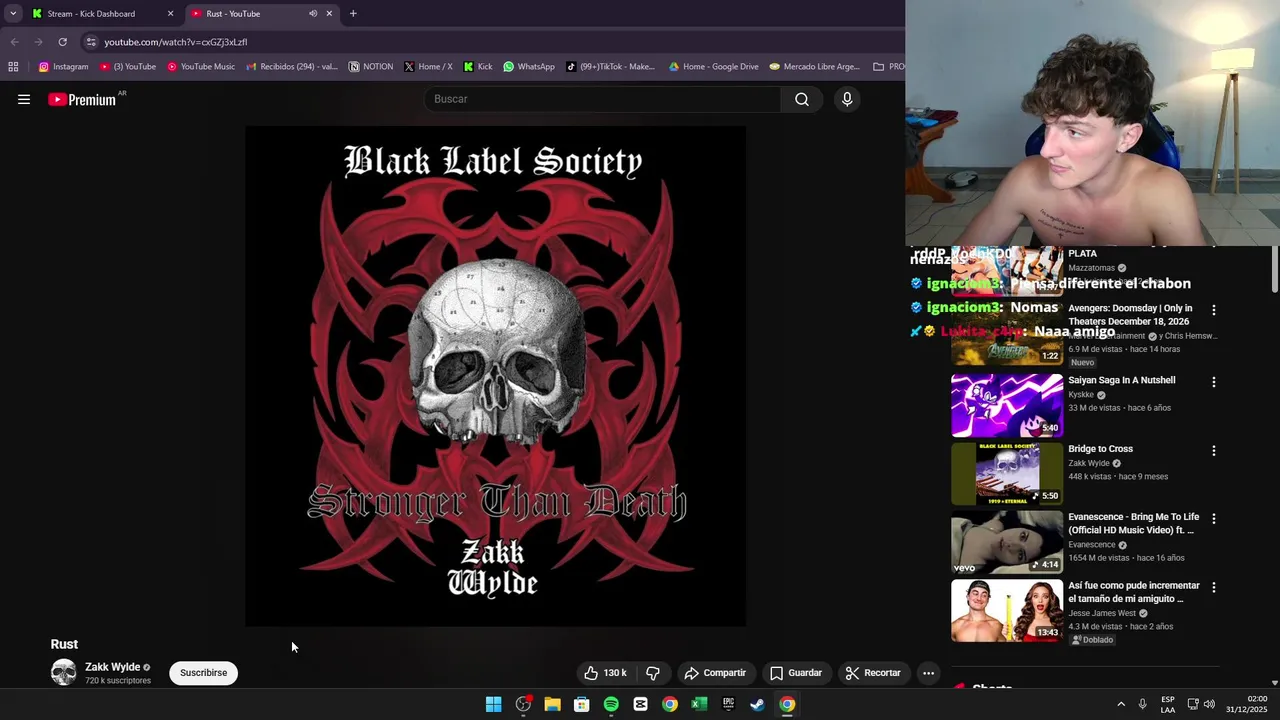Go back in browser history
Screen dimensions: 1280x720
[14, 42]
